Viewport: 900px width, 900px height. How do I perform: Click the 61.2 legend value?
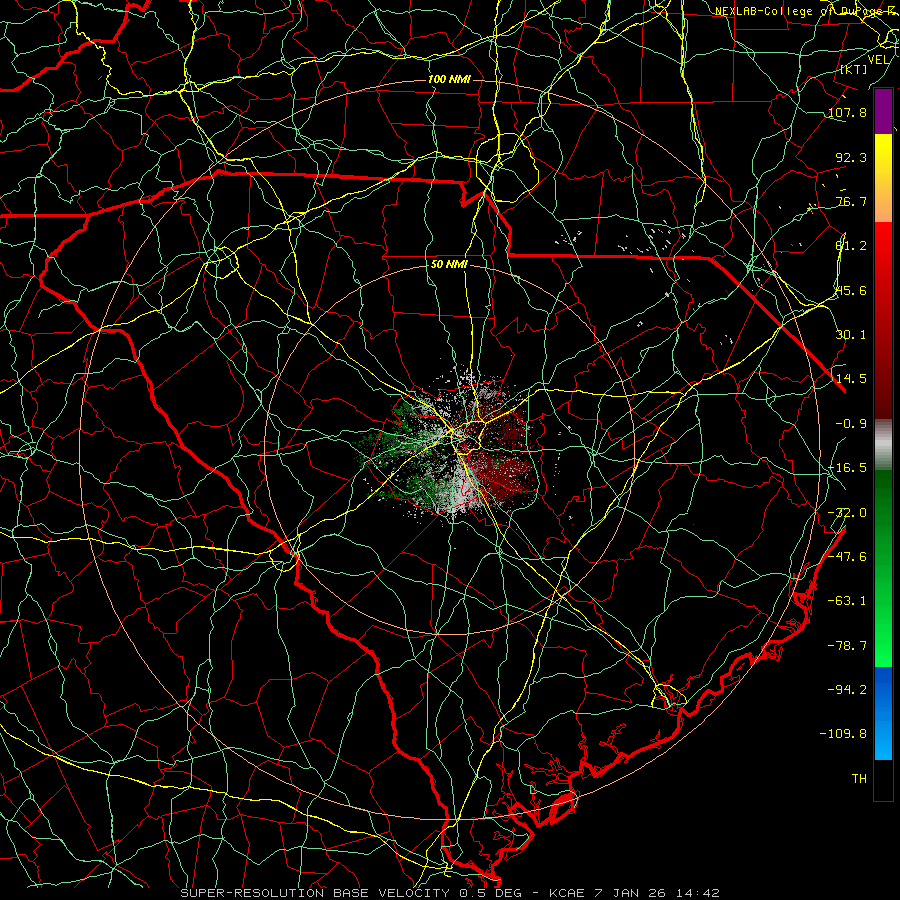coord(851,246)
